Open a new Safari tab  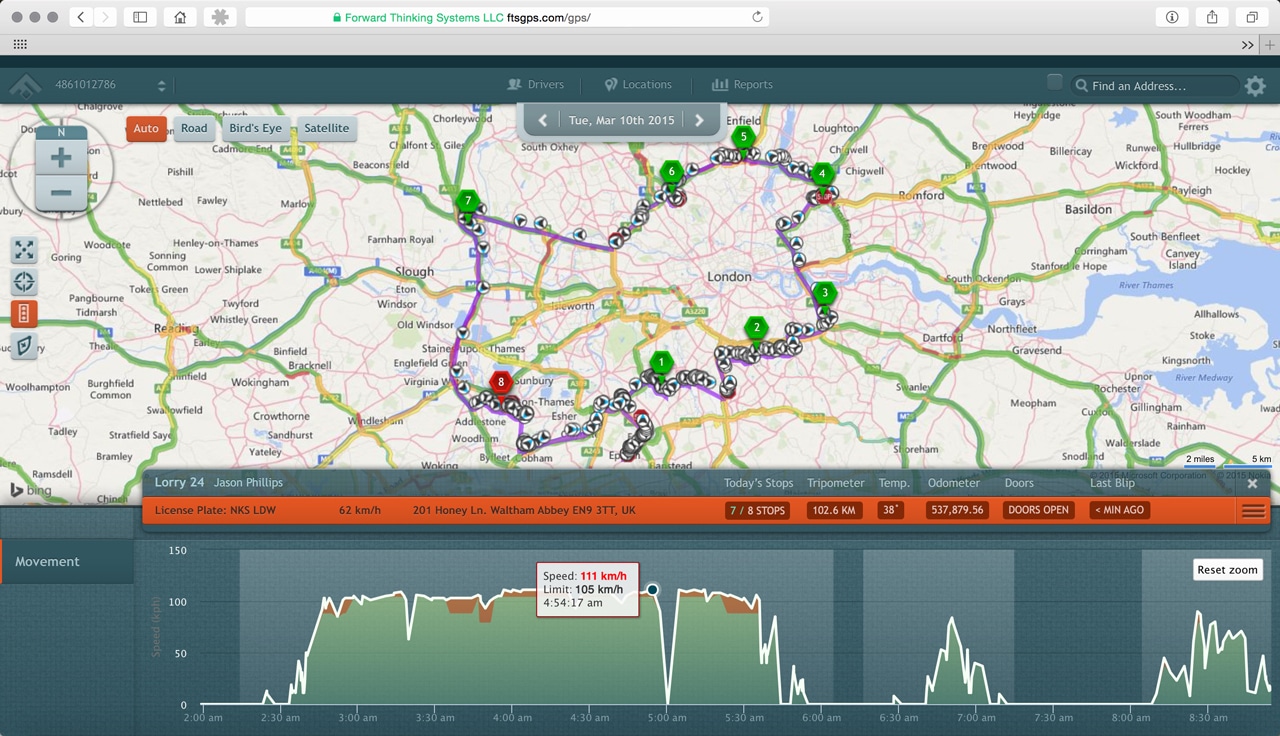pyautogui.click(x=1269, y=45)
